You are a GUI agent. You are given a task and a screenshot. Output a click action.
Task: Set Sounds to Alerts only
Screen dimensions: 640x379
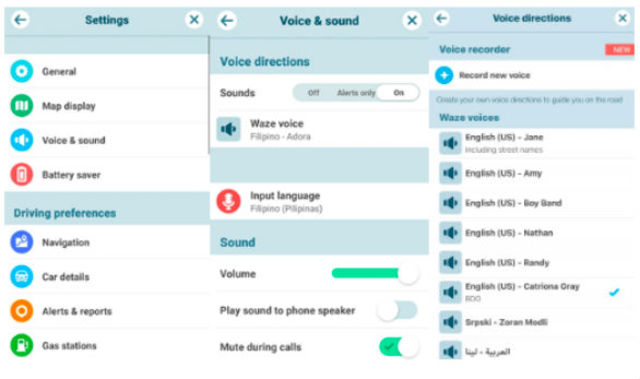356,93
